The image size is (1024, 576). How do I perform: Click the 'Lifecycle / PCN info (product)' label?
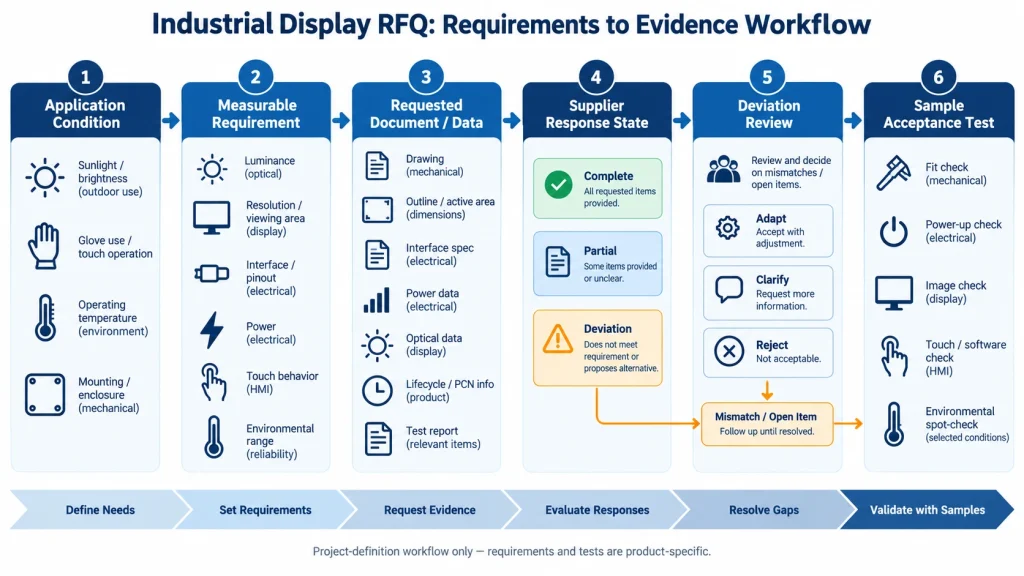(449, 391)
